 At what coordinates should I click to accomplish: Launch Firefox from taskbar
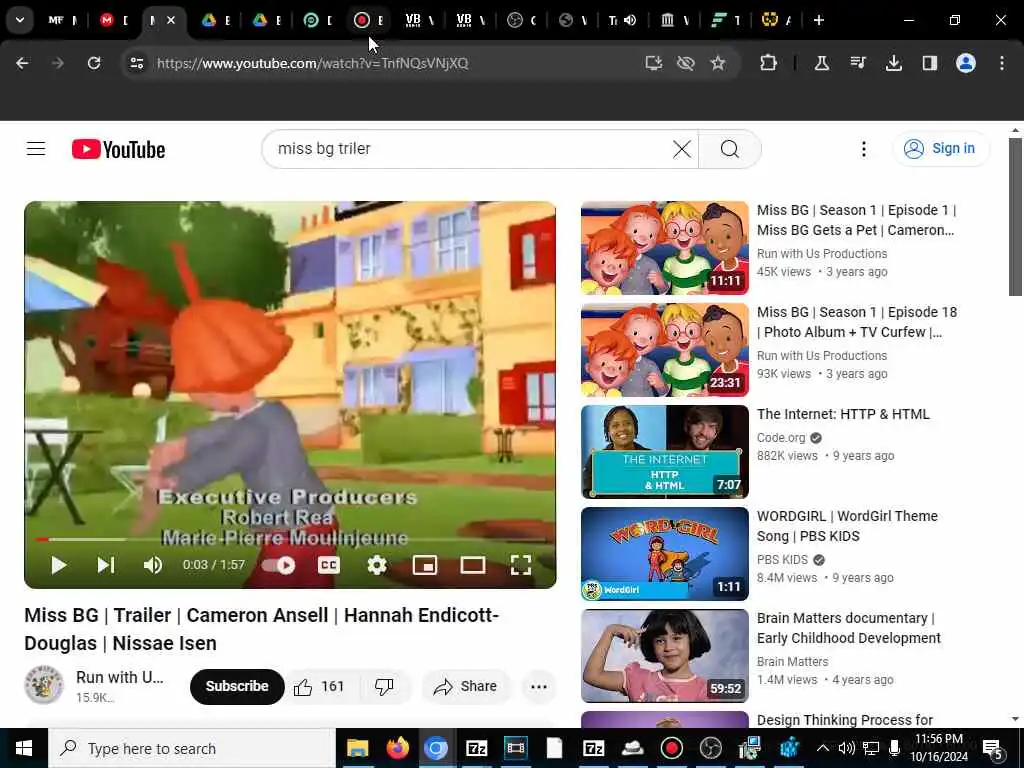pos(396,748)
